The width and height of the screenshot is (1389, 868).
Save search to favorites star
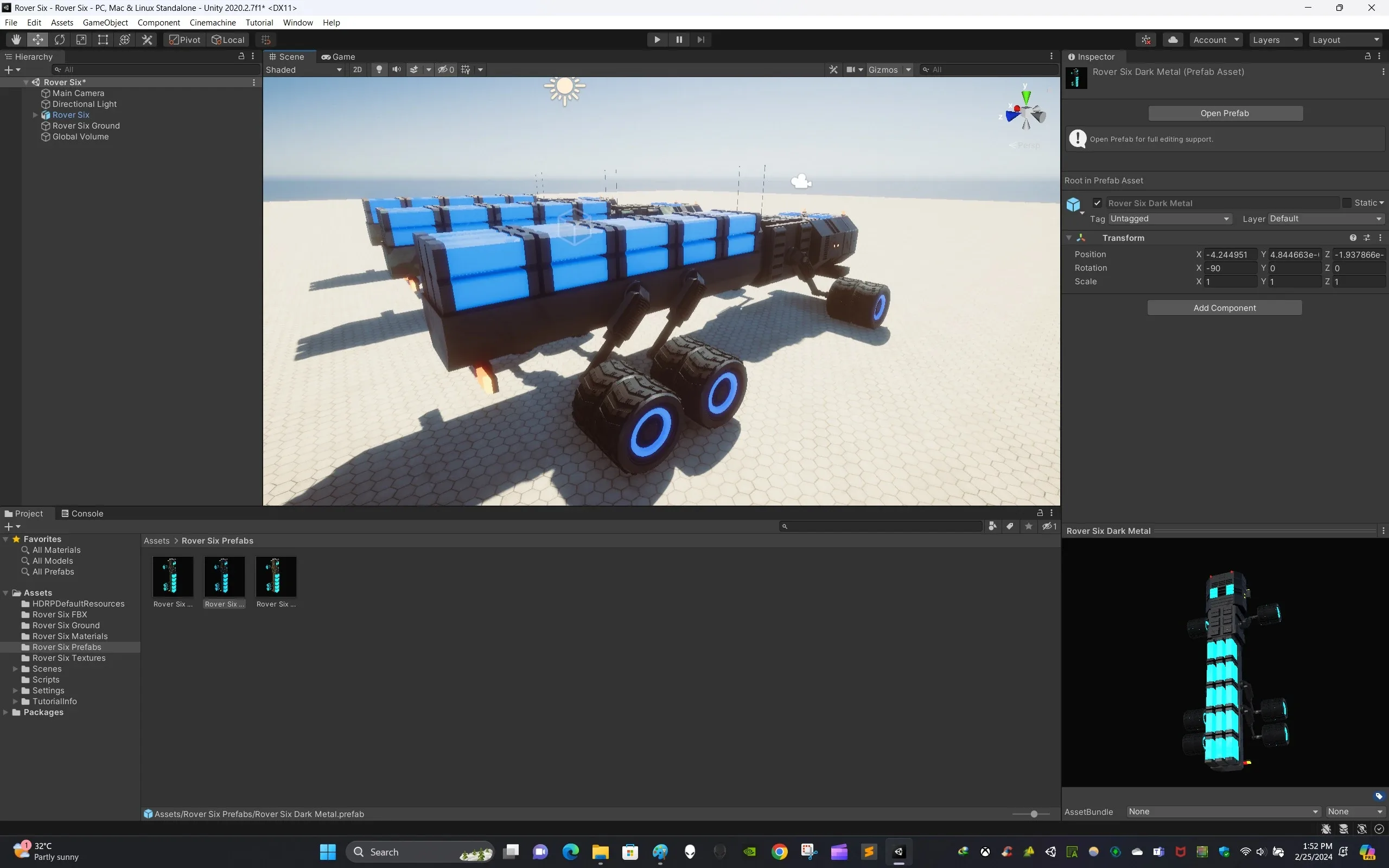pos(1029,526)
